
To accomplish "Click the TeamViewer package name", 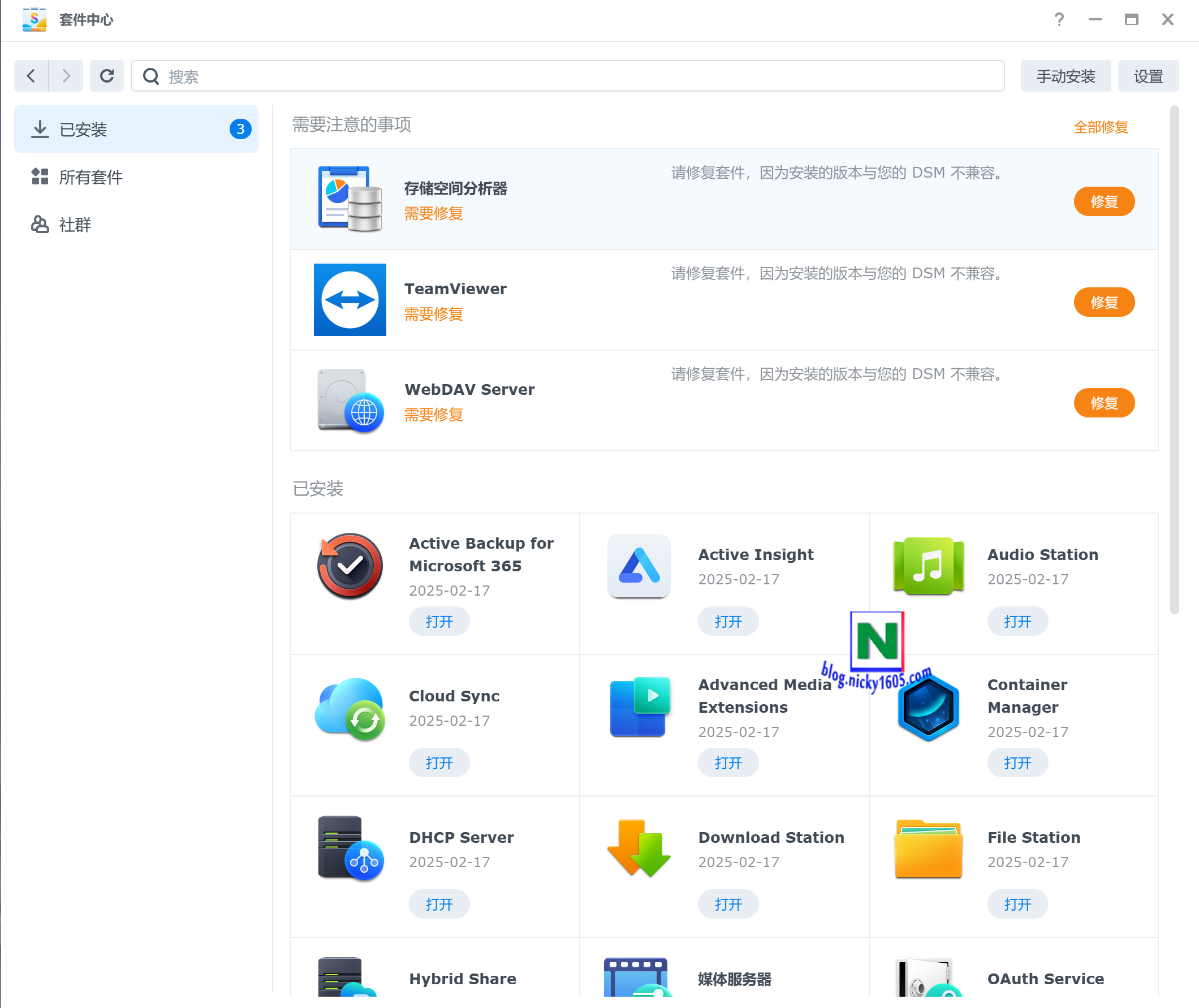I will coord(455,289).
